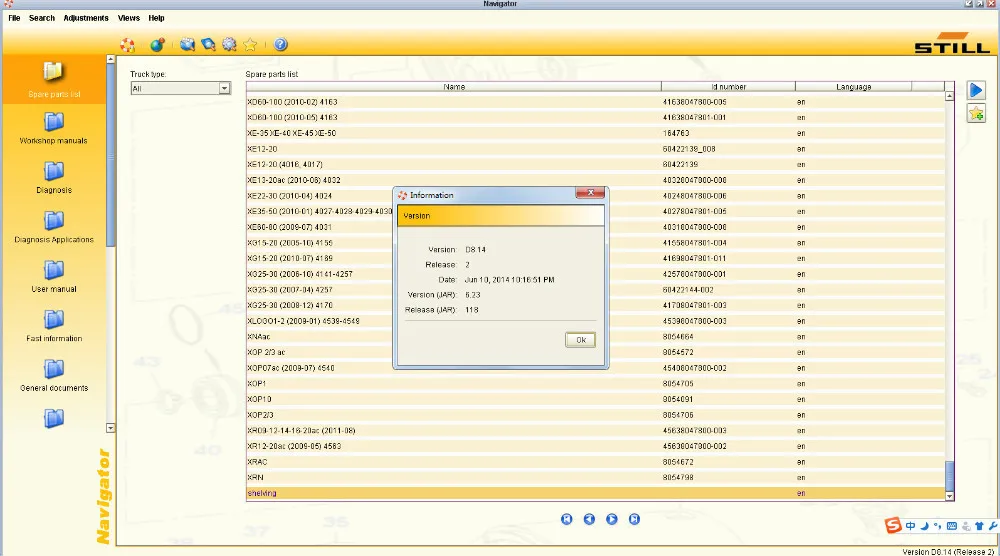Sort list by the Id number column
Viewport: 1000px width, 556px height.
pos(728,87)
